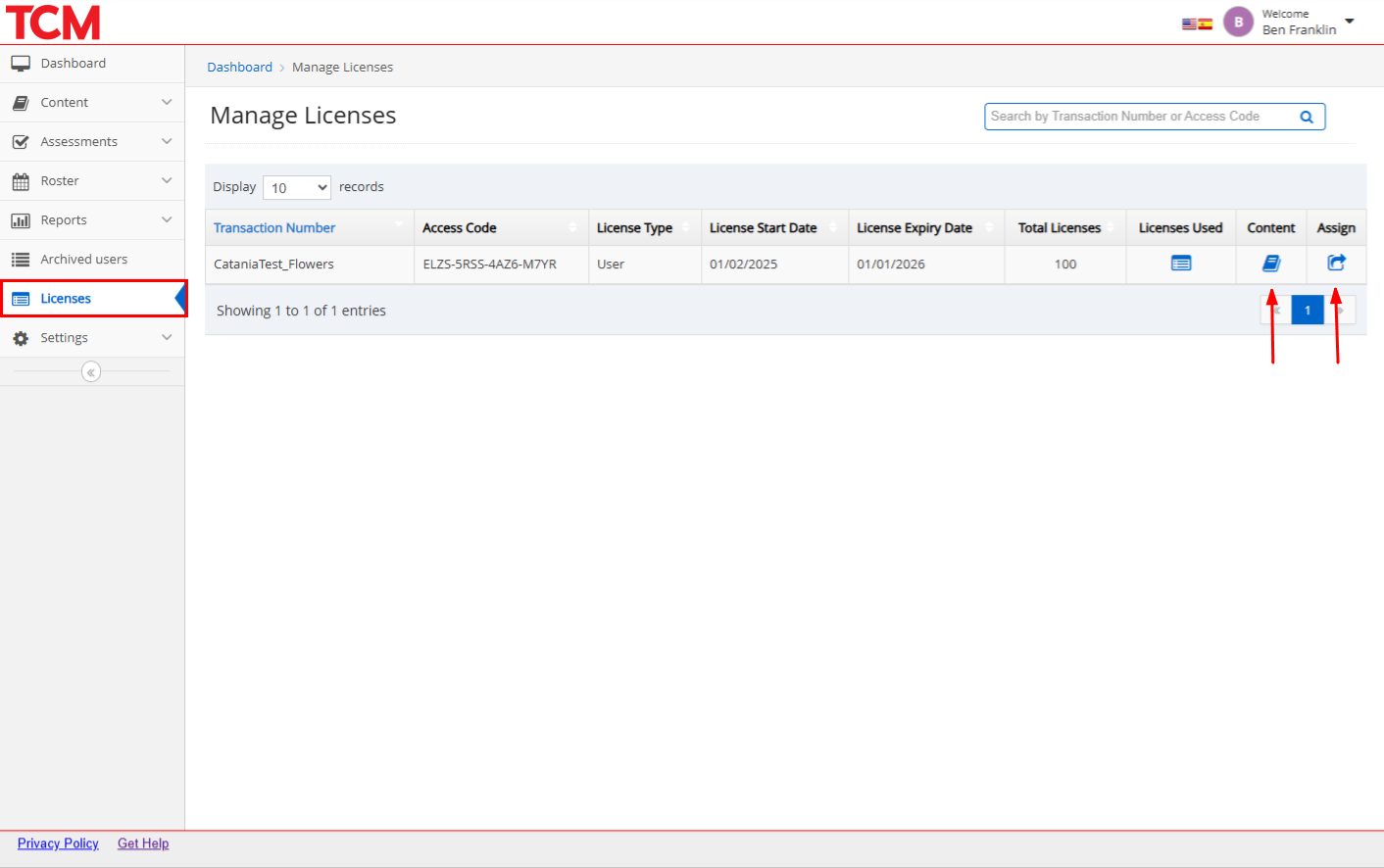Viewport: 1384px width, 868px height.
Task: Switch language using the flags icon
Action: [1197, 24]
